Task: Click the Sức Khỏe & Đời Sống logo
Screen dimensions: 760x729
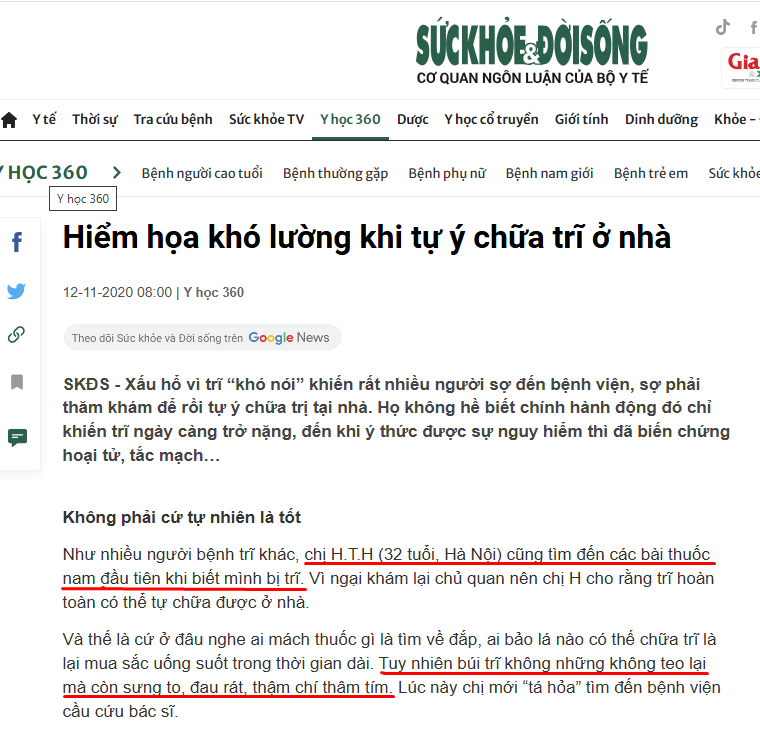Action: pos(532,44)
